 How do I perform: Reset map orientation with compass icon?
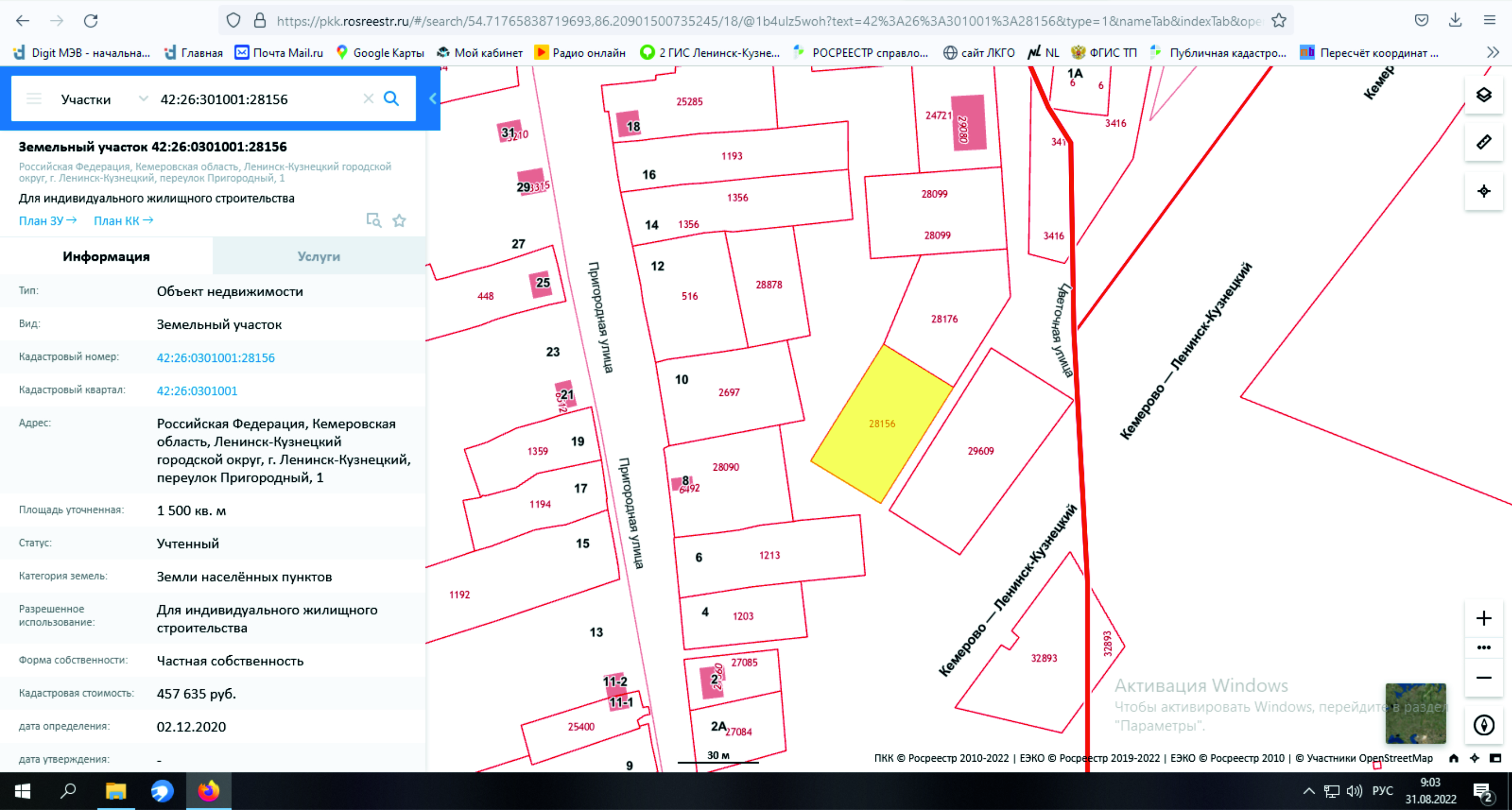(1483, 725)
